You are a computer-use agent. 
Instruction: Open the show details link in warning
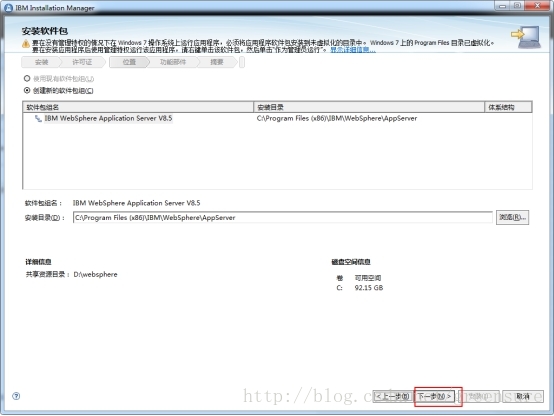pyautogui.click(x=353, y=50)
